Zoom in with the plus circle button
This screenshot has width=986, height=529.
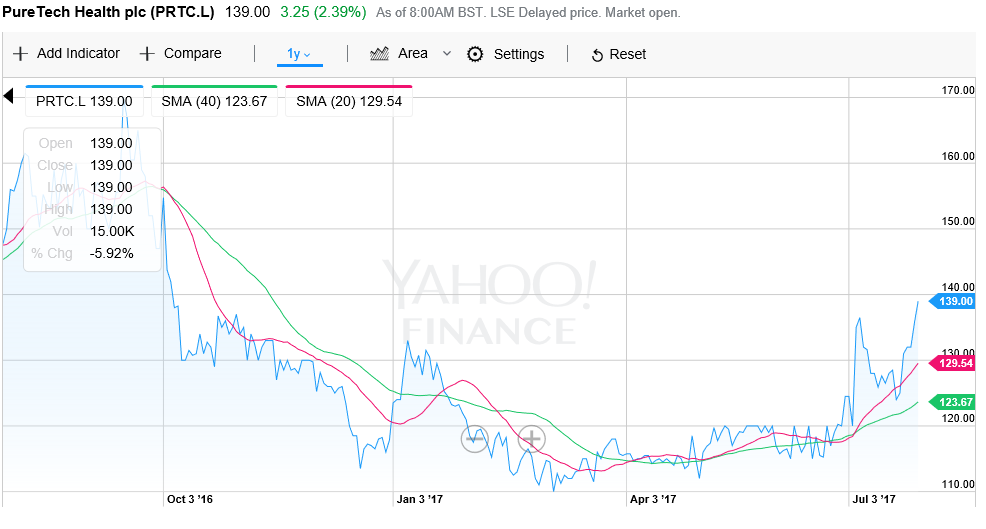tap(531, 439)
